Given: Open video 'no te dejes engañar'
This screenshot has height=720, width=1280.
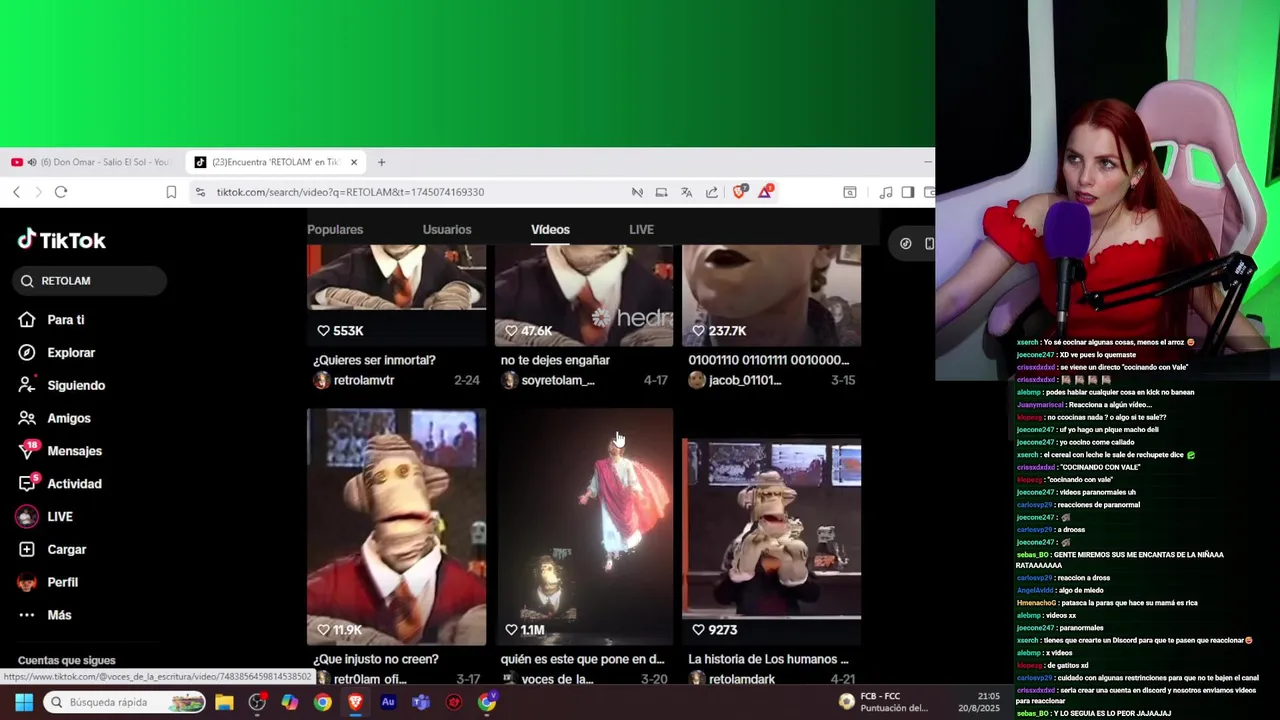Looking at the screenshot, I should (584, 295).
